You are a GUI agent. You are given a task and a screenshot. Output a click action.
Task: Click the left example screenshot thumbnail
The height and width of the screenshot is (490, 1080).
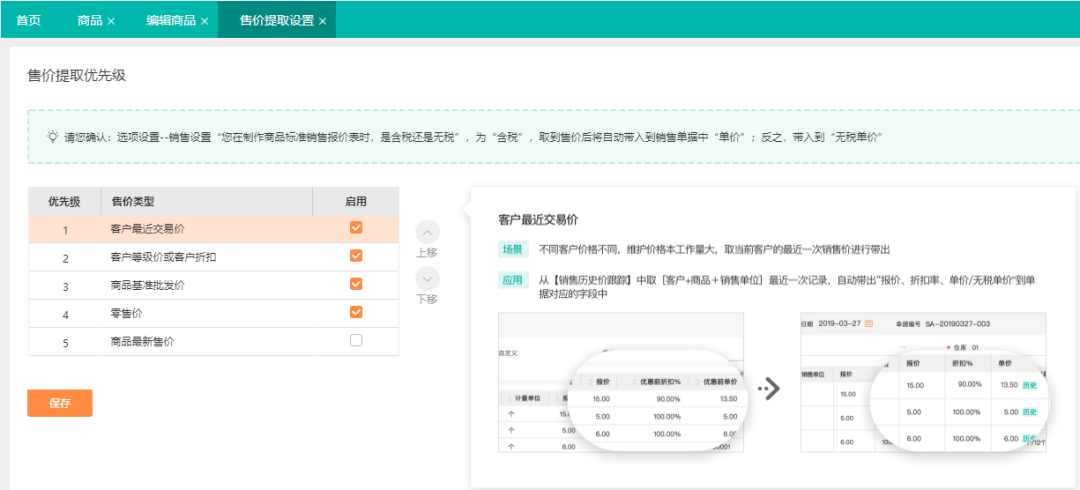click(x=620, y=382)
